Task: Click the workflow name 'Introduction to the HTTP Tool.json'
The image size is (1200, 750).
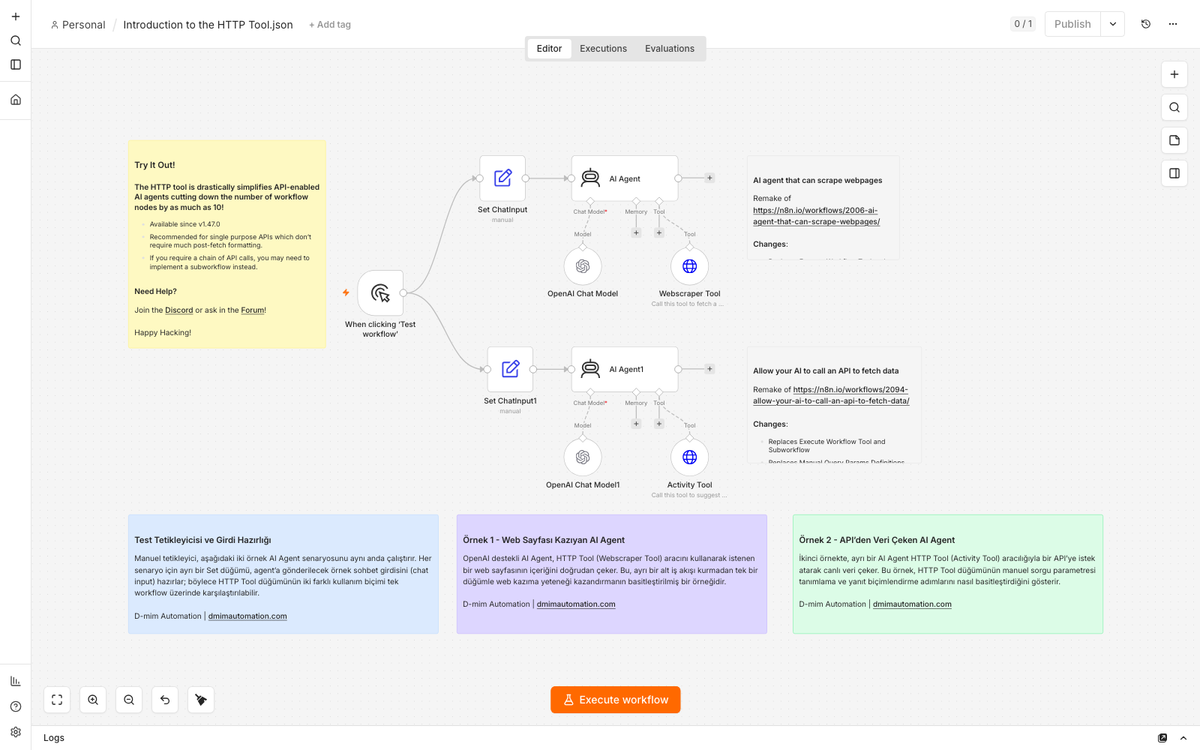Action: click(208, 24)
